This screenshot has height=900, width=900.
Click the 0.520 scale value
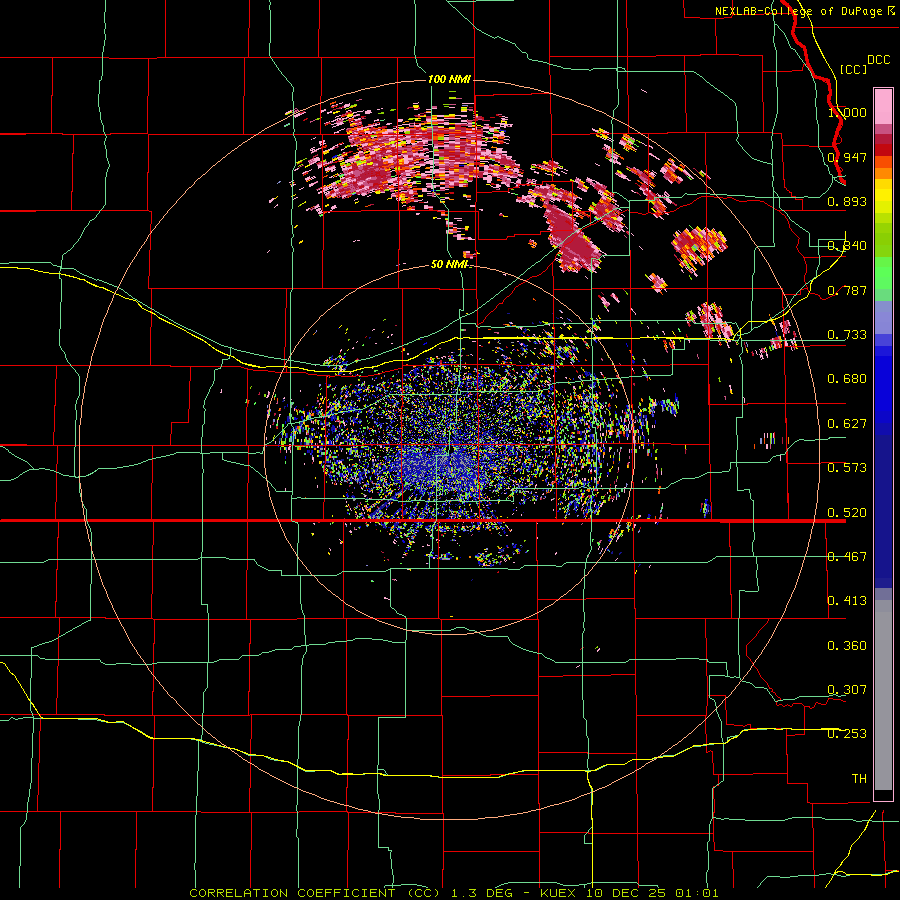[847, 513]
